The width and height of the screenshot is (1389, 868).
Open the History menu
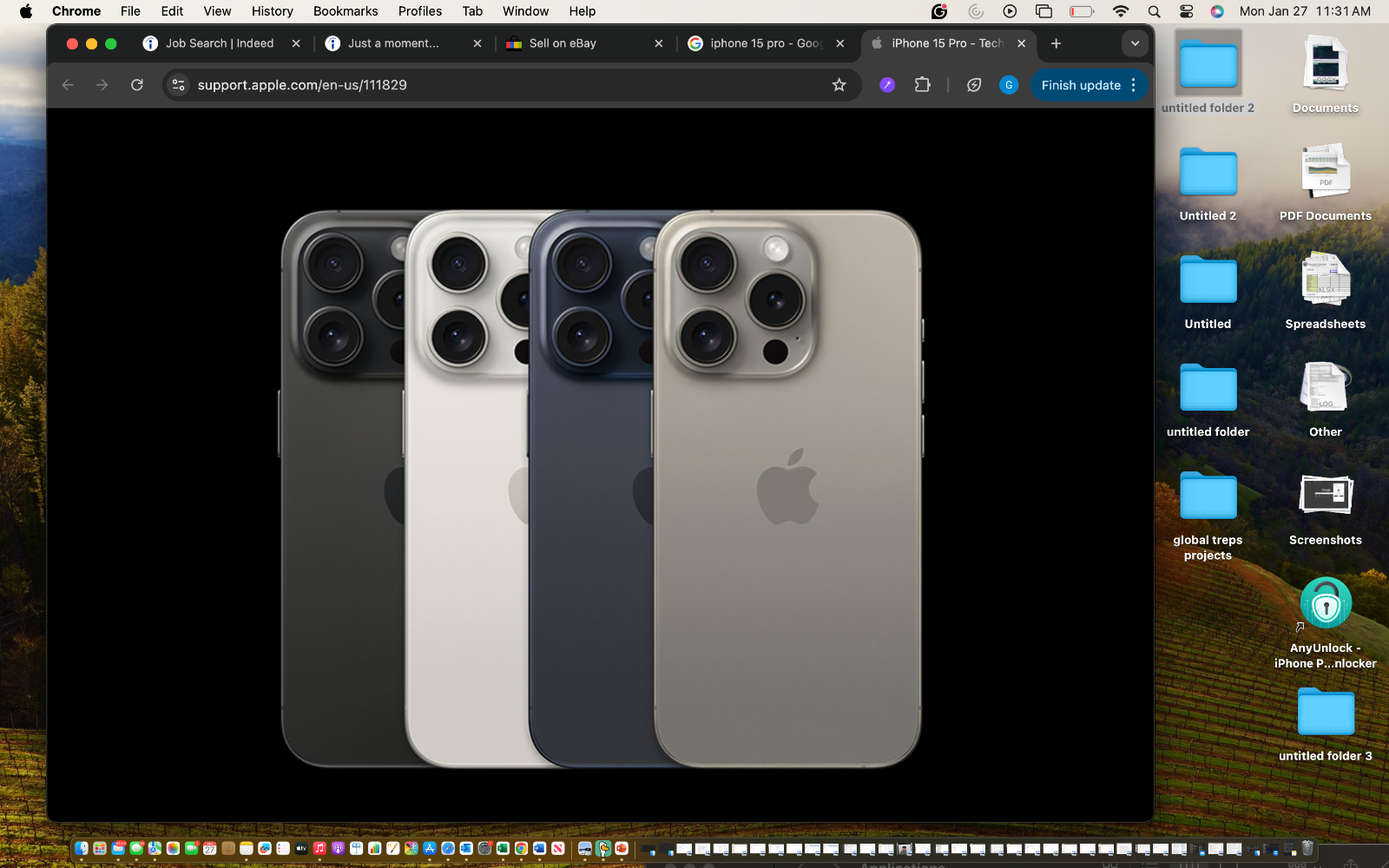click(272, 11)
